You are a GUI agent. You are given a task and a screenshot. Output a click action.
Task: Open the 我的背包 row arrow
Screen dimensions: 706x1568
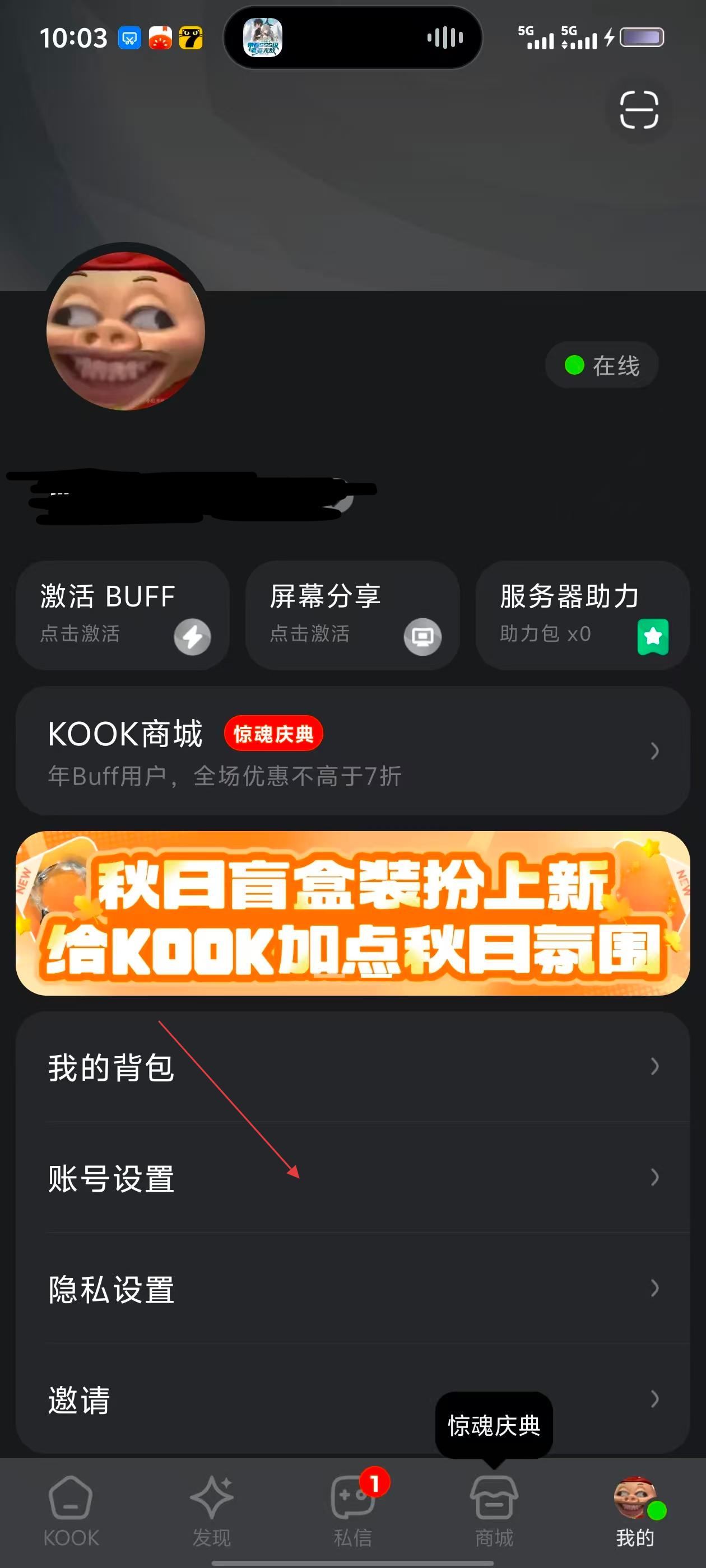(654, 1066)
